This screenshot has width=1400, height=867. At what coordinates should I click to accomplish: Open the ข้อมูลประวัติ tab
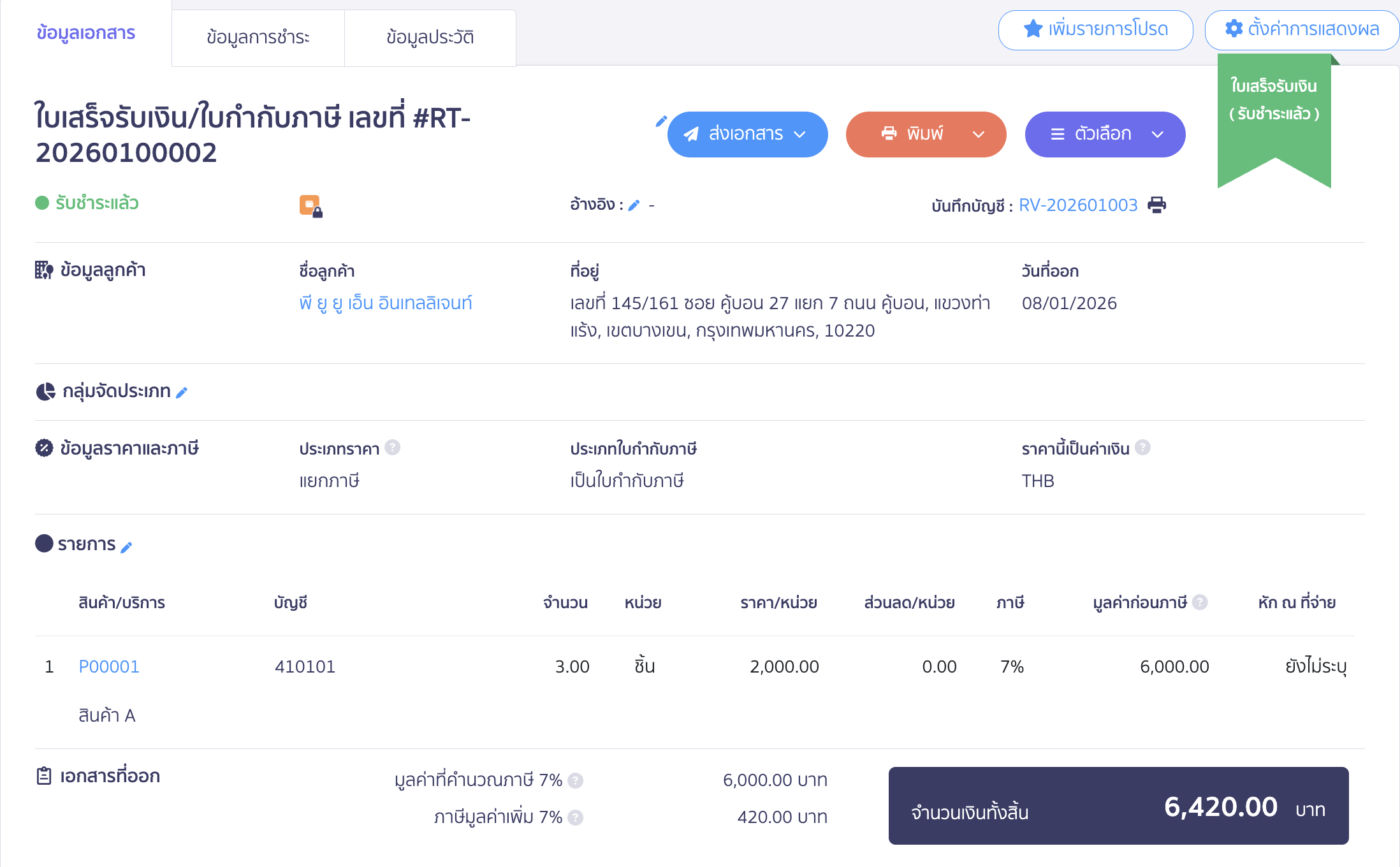pyautogui.click(x=430, y=38)
